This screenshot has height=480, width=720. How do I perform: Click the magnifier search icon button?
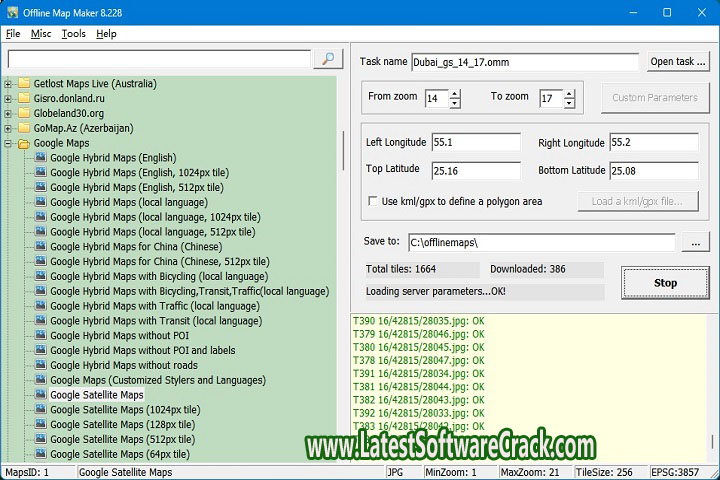[x=328, y=60]
